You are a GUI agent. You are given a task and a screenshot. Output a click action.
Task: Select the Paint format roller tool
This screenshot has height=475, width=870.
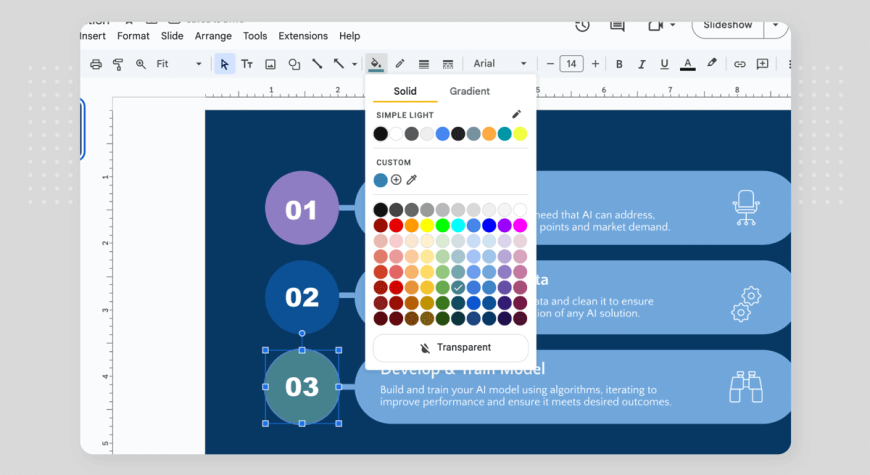pyautogui.click(x=118, y=64)
